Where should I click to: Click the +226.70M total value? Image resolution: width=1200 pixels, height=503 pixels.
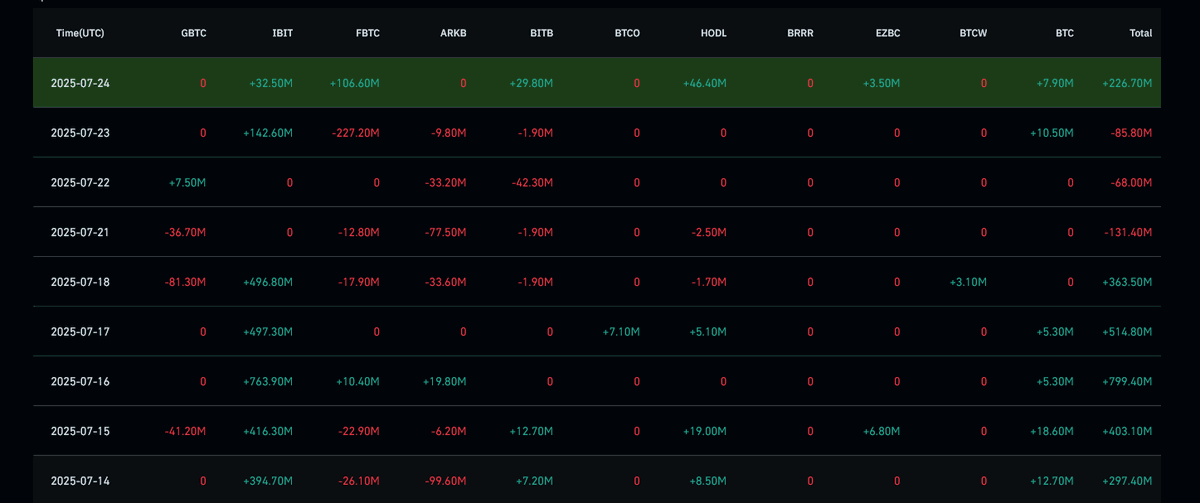1128,83
